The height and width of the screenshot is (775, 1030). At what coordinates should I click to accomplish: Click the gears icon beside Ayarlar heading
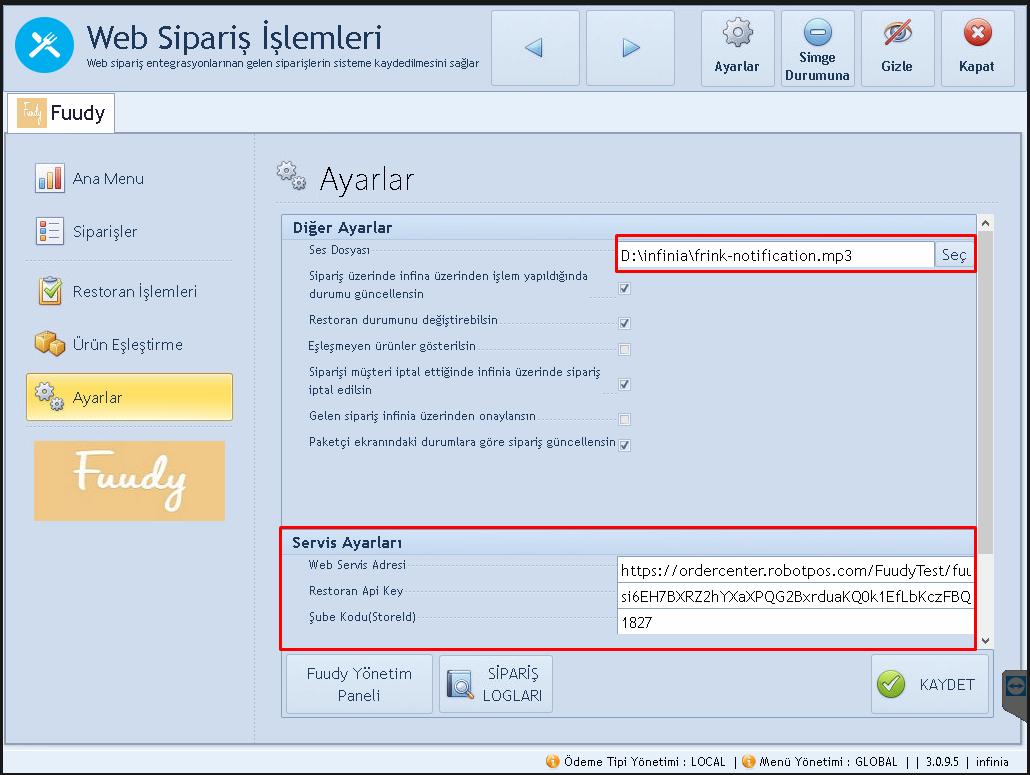tap(292, 176)
